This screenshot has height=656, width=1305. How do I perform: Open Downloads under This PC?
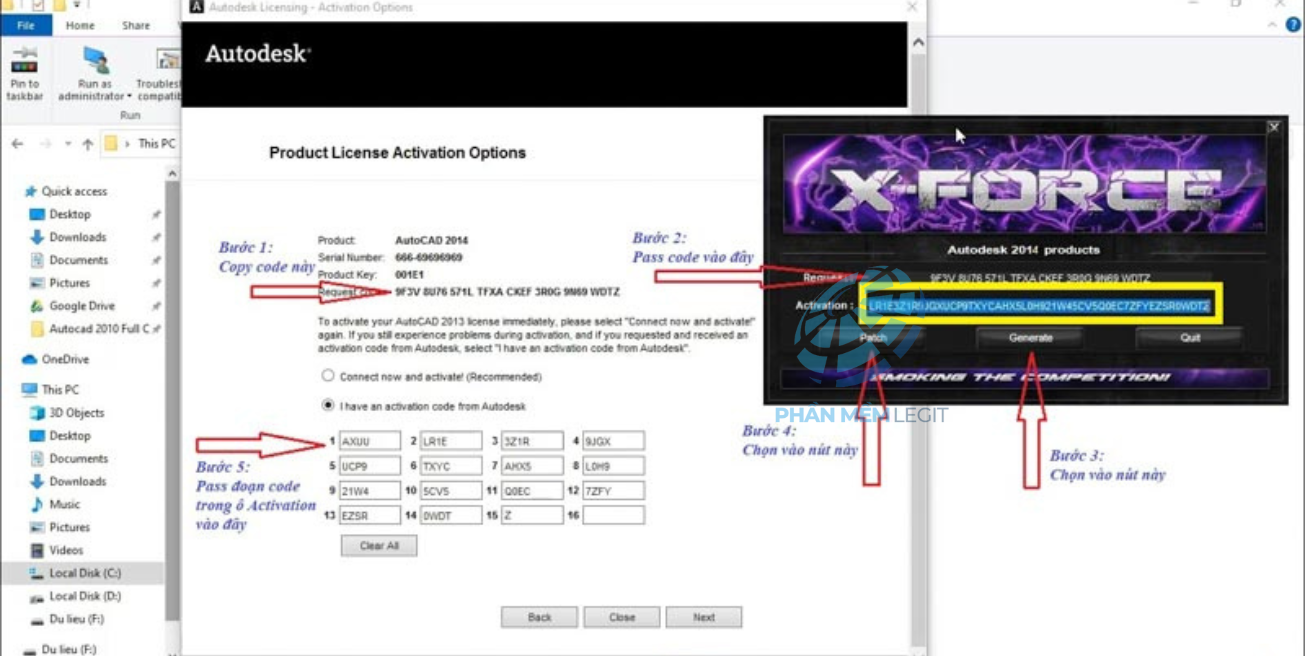(78, 482)
